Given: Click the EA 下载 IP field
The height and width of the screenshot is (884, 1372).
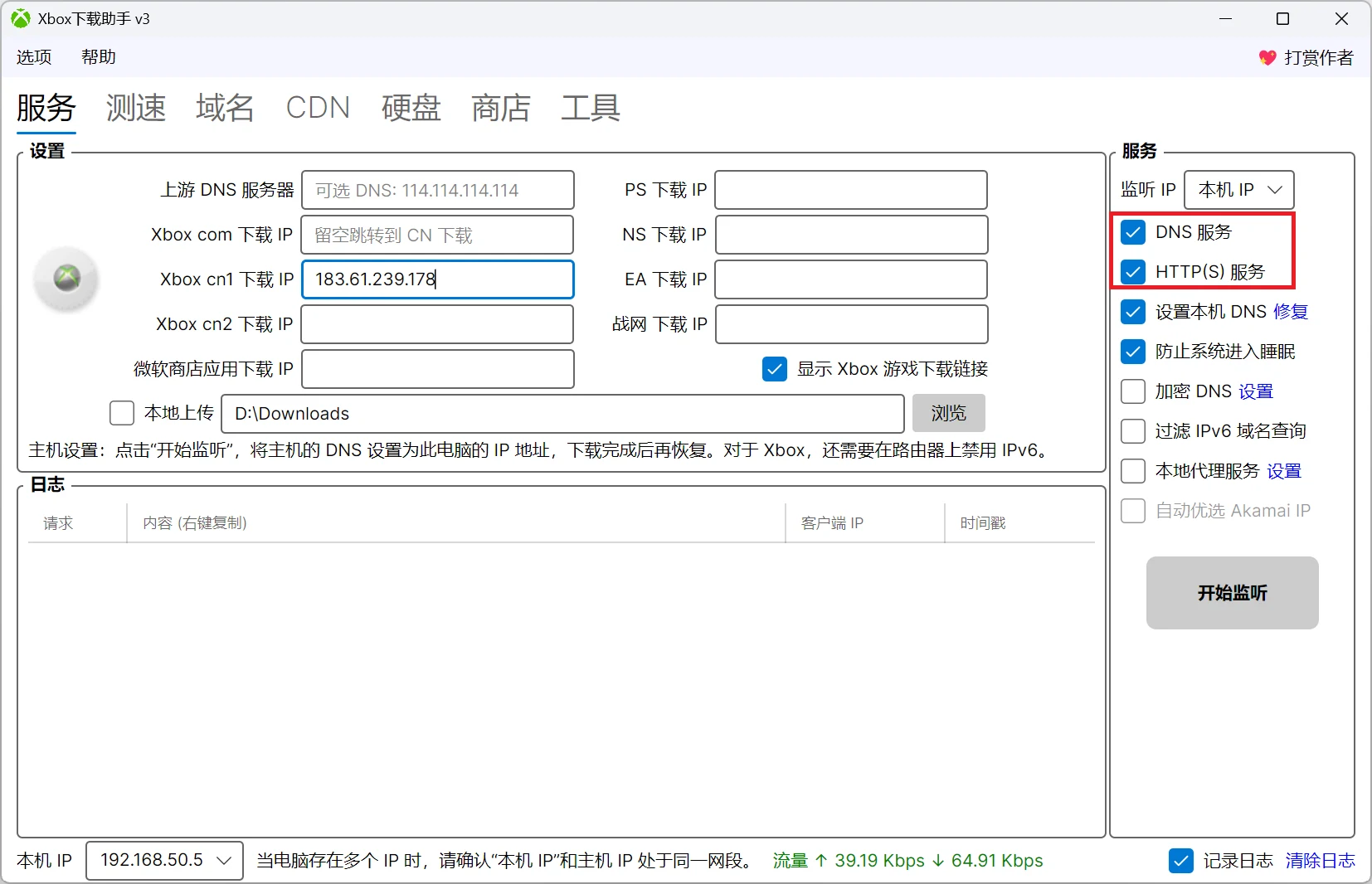Looking at the screenshot, I should coord(851,279).
